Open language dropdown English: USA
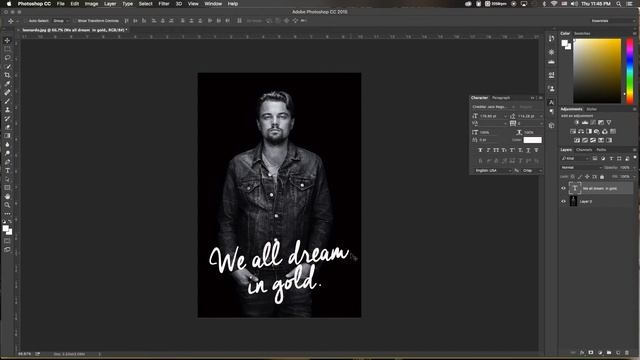The width and height of the screenshot is (640, 360). (493, 171)
